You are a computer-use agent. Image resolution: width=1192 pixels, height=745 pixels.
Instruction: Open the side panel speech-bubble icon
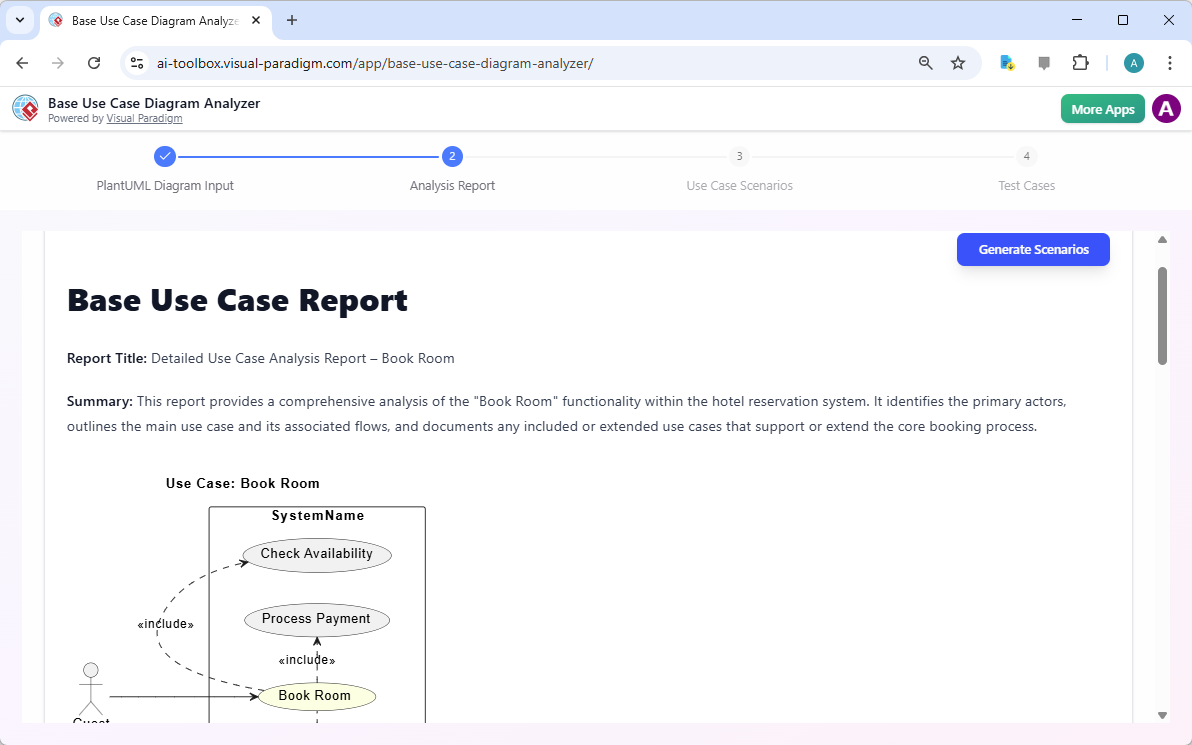pos(1043,62)
